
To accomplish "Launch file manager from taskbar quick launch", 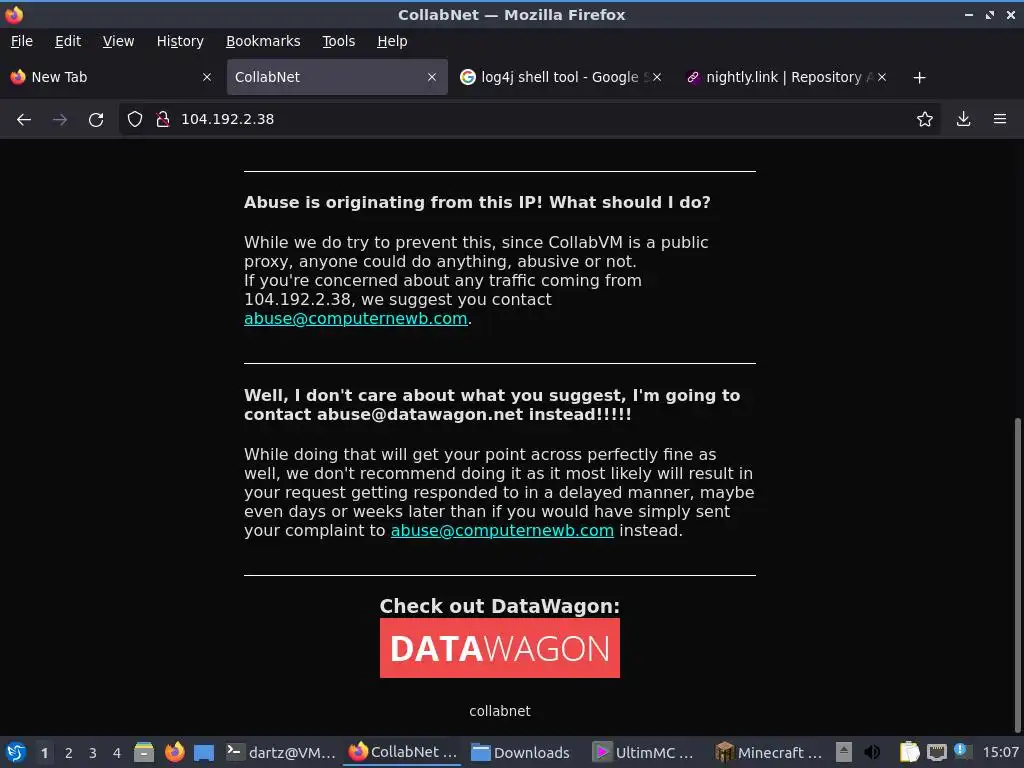I will click(x=144, y=752).
